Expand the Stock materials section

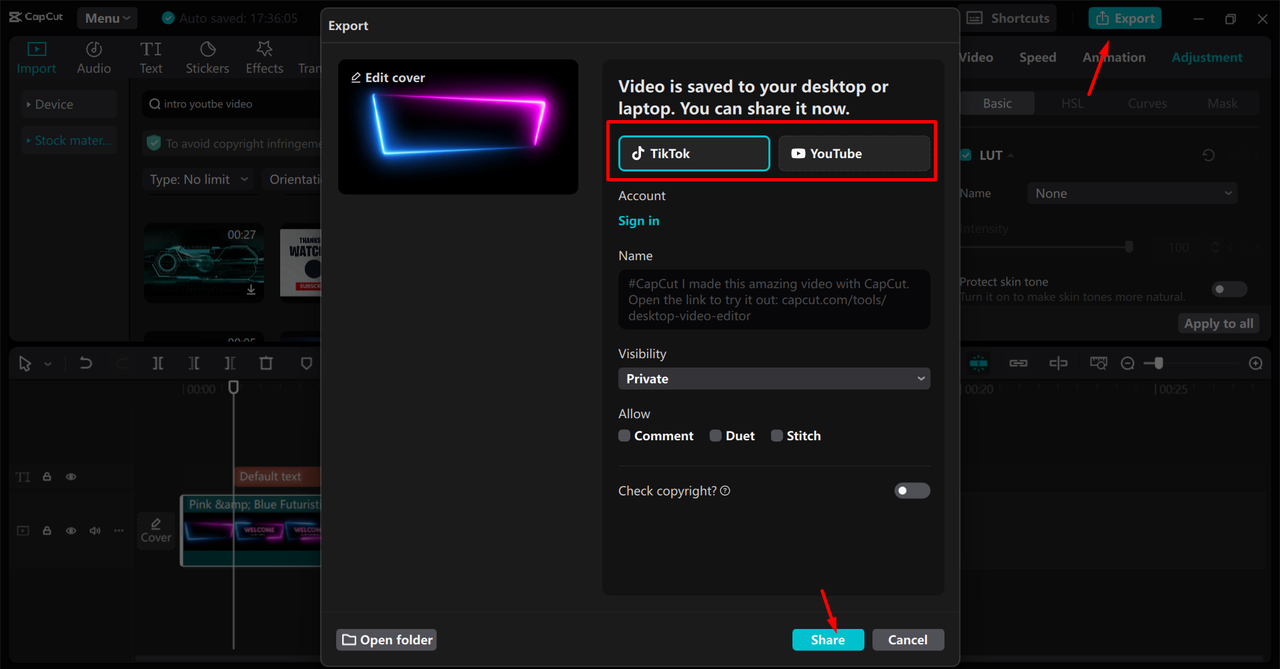(x=69, y=141)
